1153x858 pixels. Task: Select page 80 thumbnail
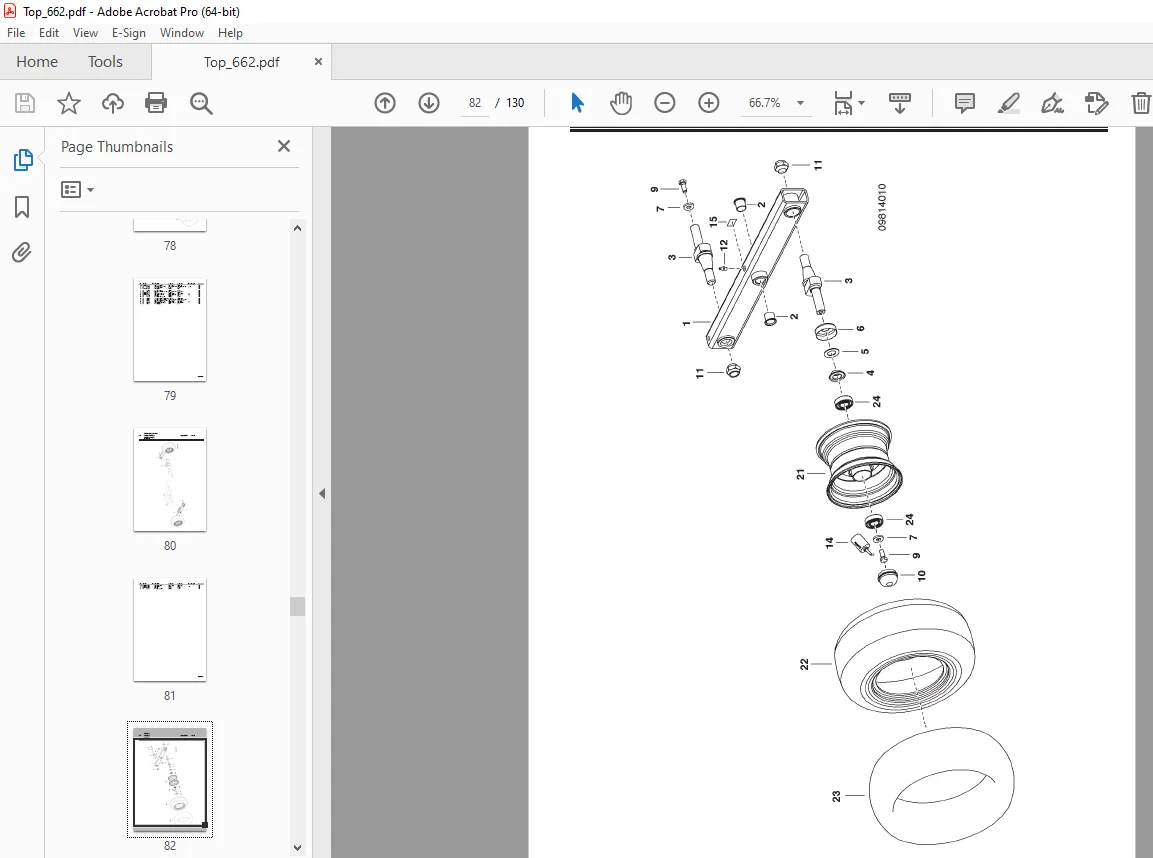click(x=170, y=479)
